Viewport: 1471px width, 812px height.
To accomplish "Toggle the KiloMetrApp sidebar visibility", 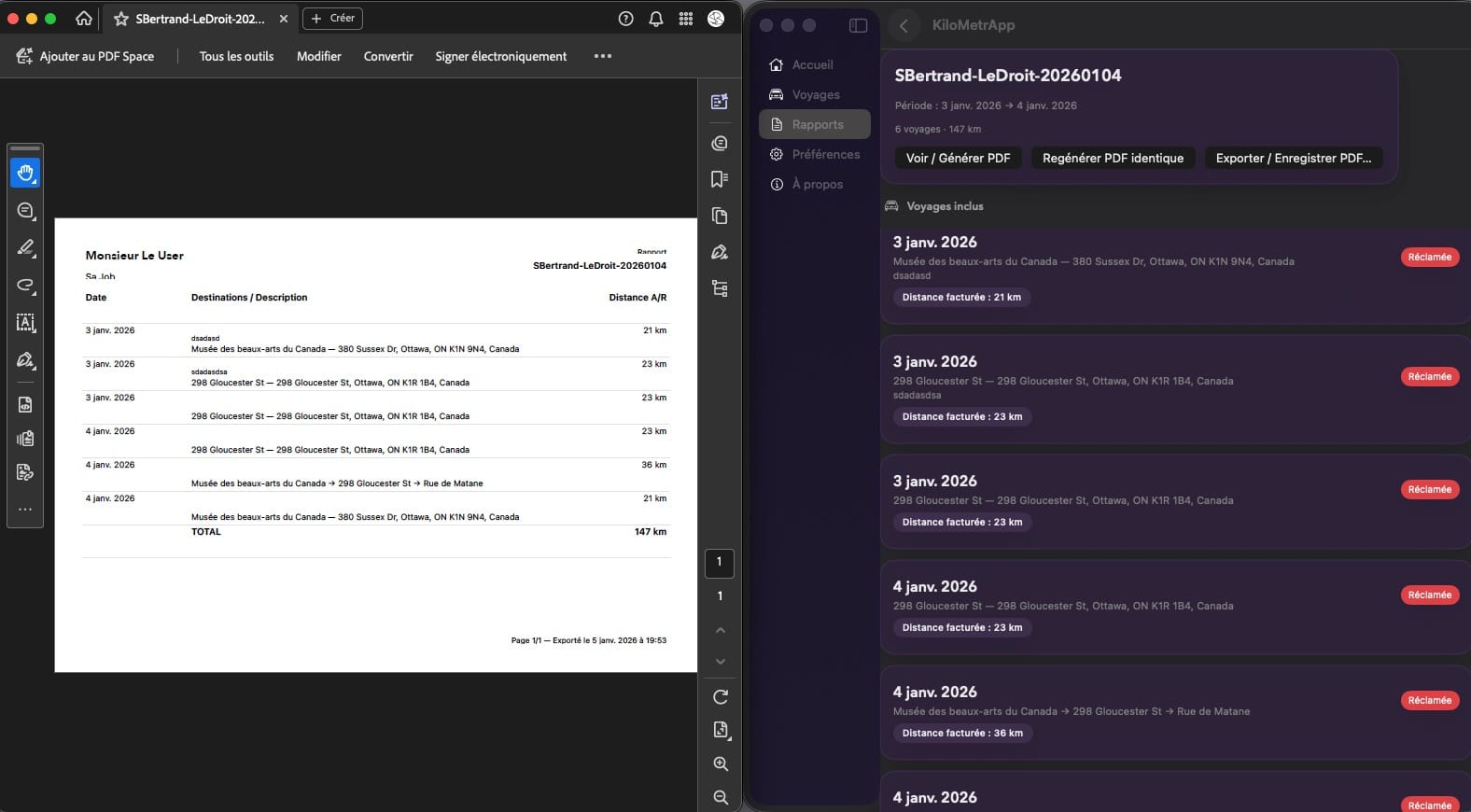I will pos(858,25).
